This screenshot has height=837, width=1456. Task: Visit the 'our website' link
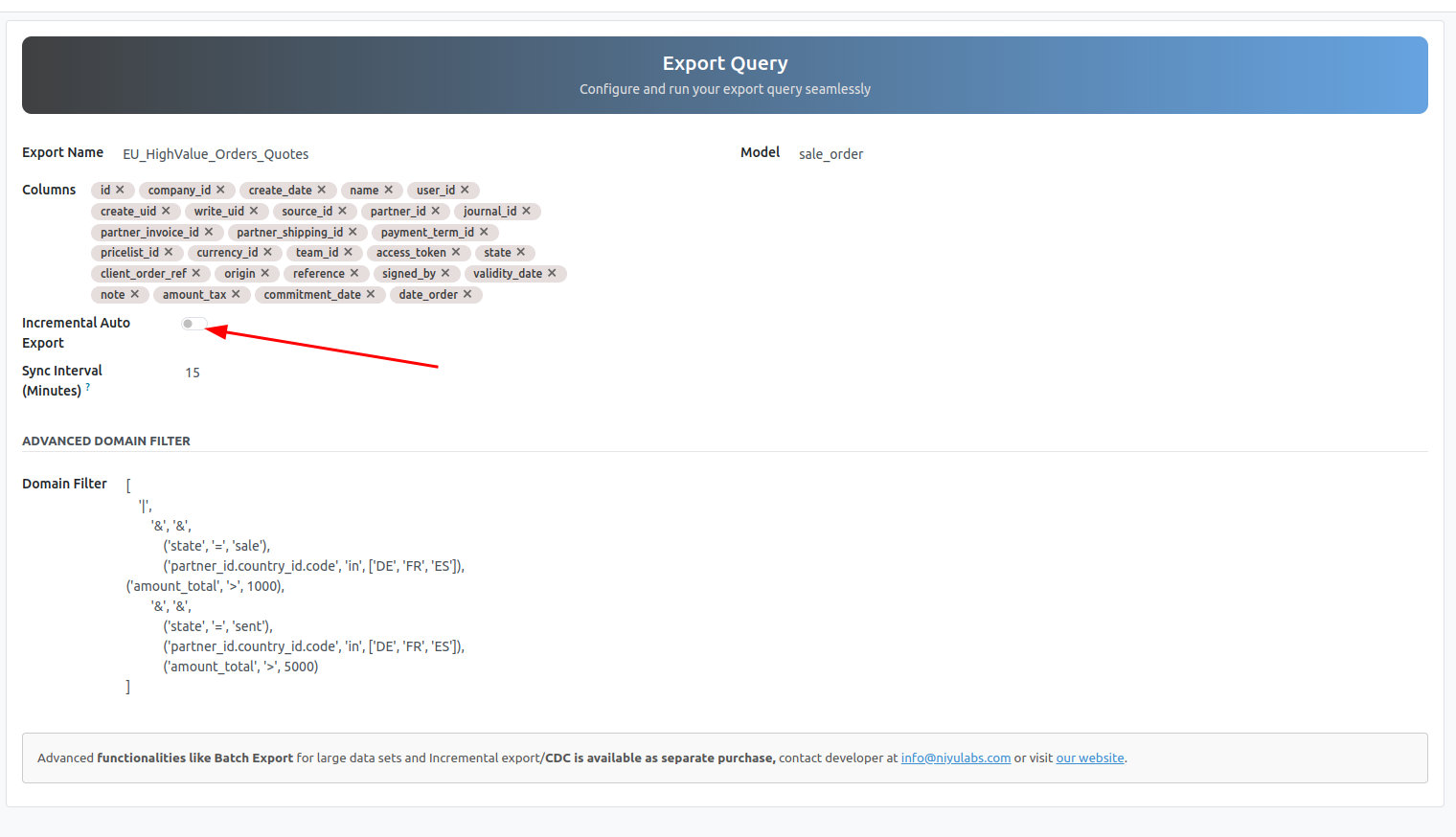click(x=1089, y=758)
